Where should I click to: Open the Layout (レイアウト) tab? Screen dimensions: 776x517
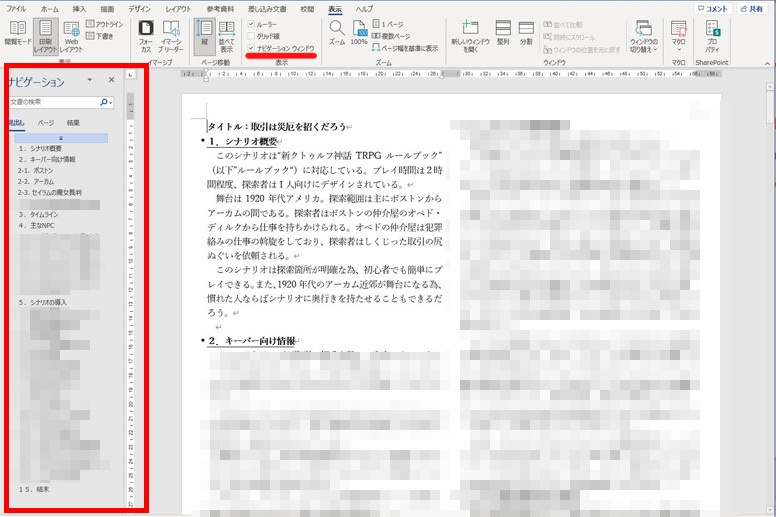(178, 9)
